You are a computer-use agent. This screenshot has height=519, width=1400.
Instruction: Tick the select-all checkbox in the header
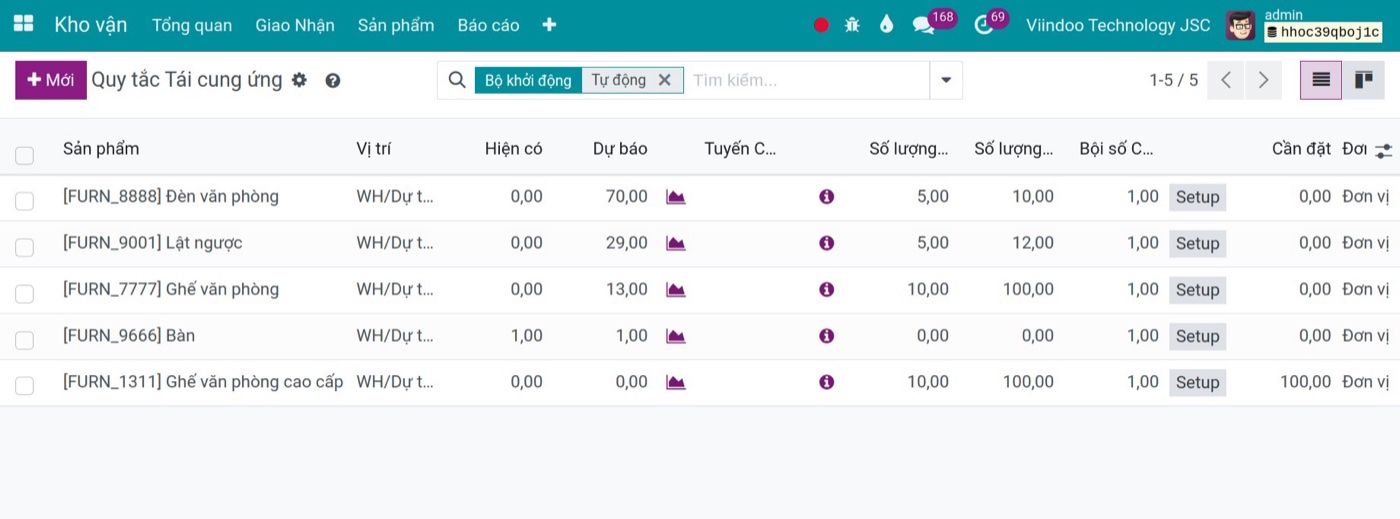(x=24, y=155)
